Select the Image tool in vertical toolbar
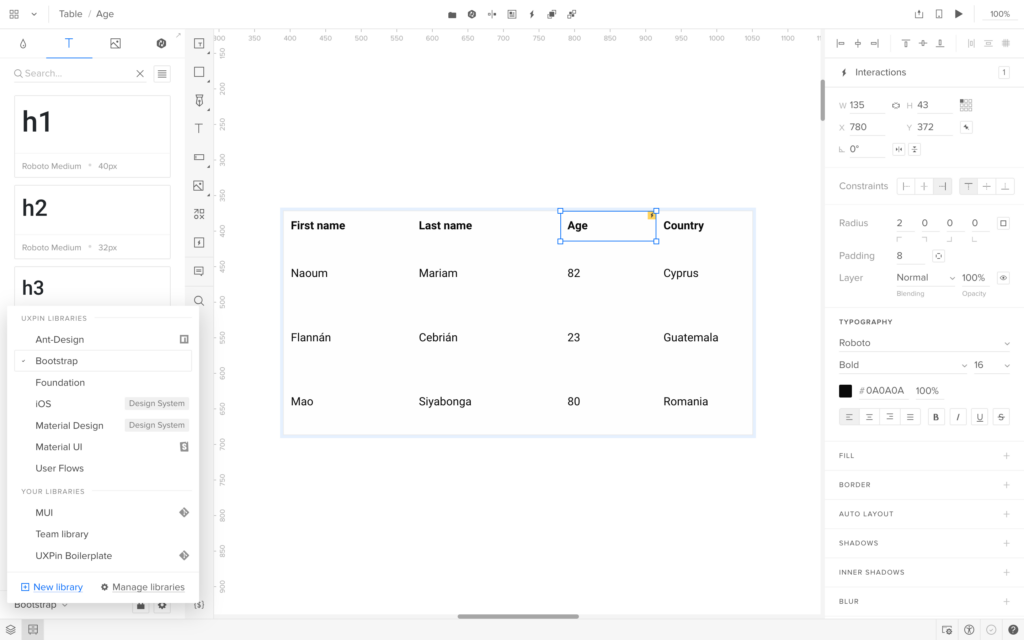The width and height of the screenshot is (1024, 640). 199,186
